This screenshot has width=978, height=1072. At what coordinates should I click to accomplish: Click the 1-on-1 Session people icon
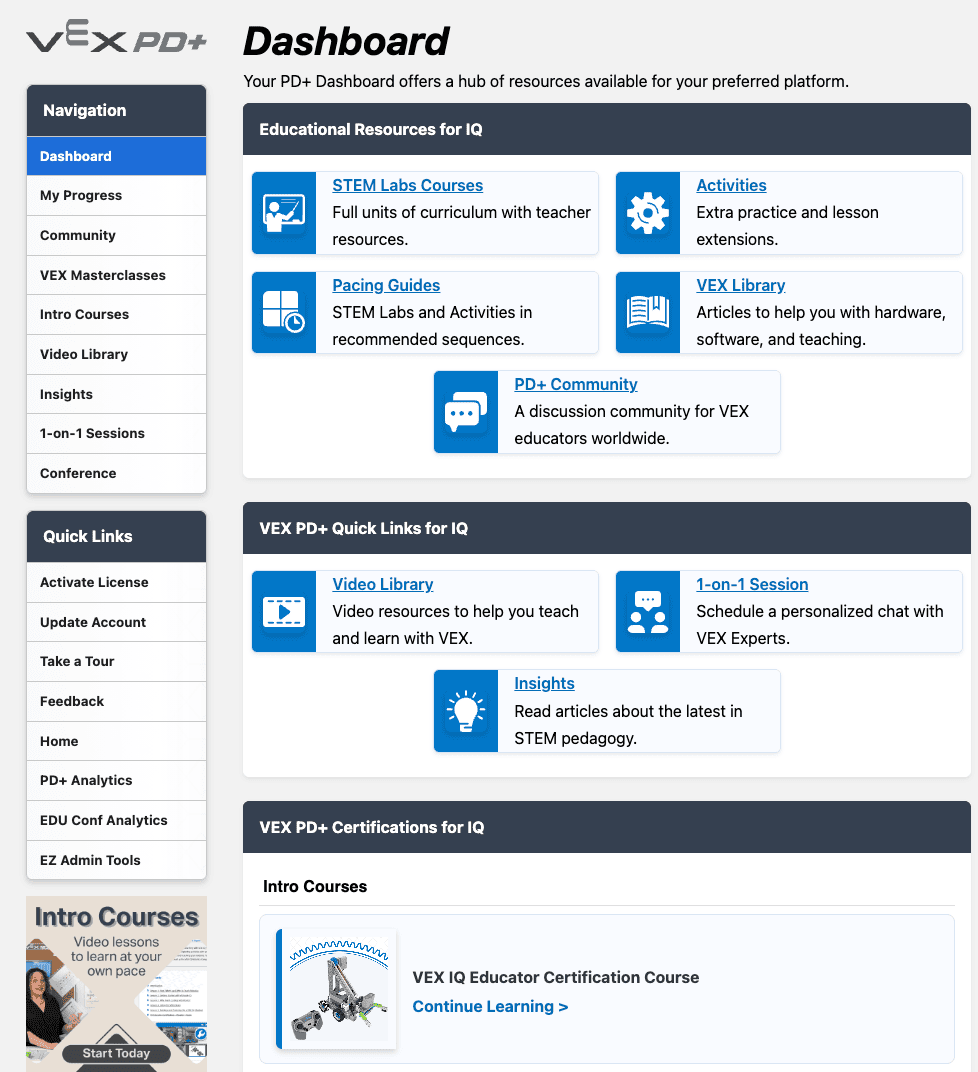click(648, 611)
